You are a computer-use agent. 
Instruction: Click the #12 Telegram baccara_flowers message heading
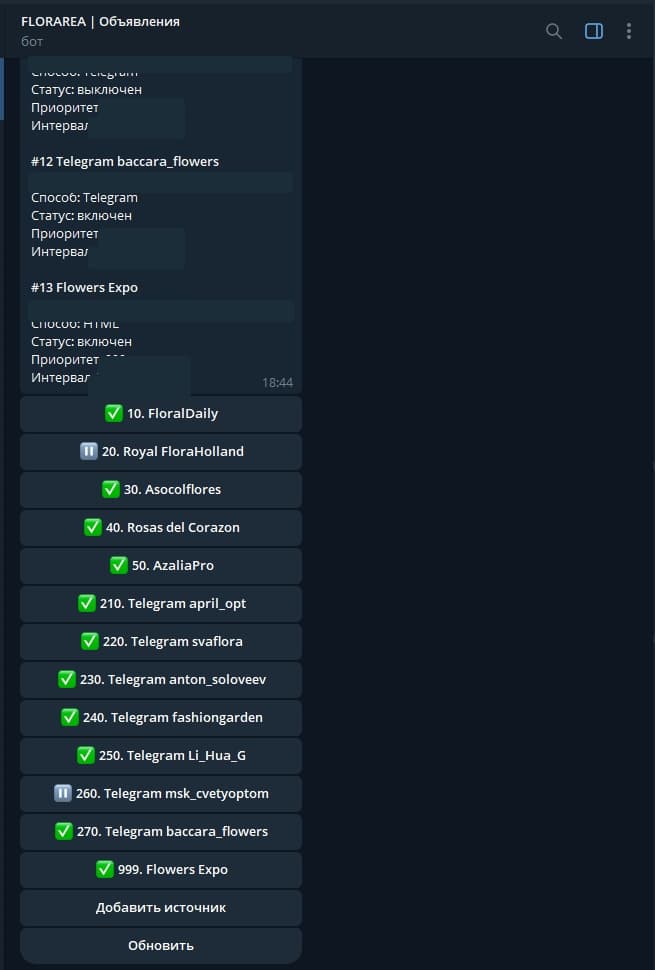pos(125,161)
